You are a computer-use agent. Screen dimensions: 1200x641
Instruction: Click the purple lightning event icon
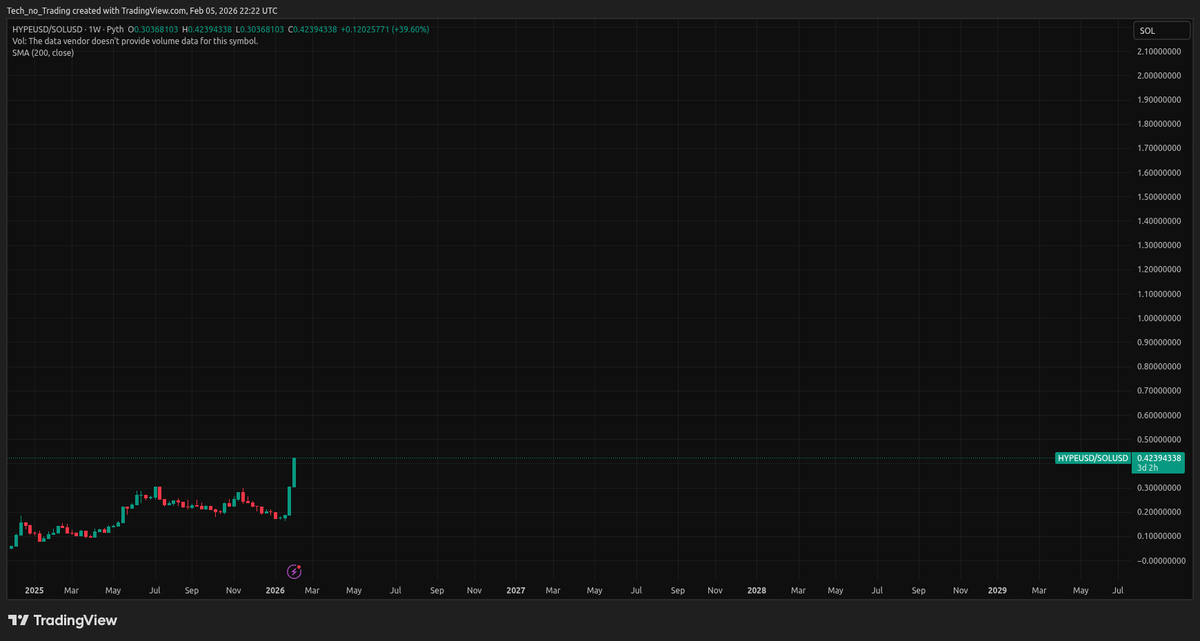click(x=295, y=571)
